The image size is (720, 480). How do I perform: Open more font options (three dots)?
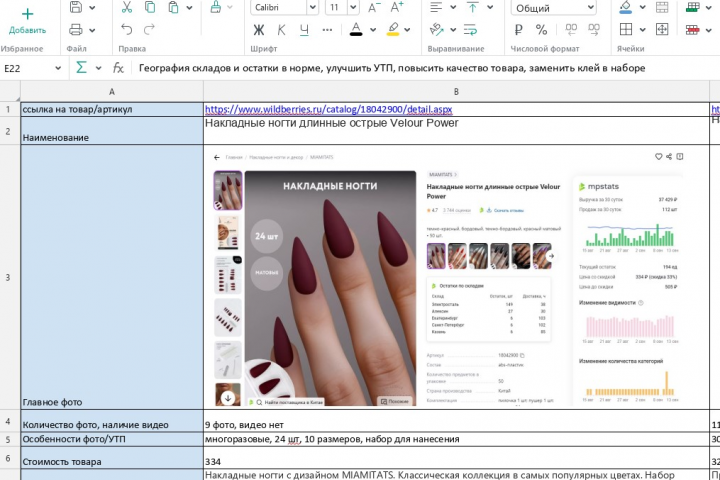[327, 30]
